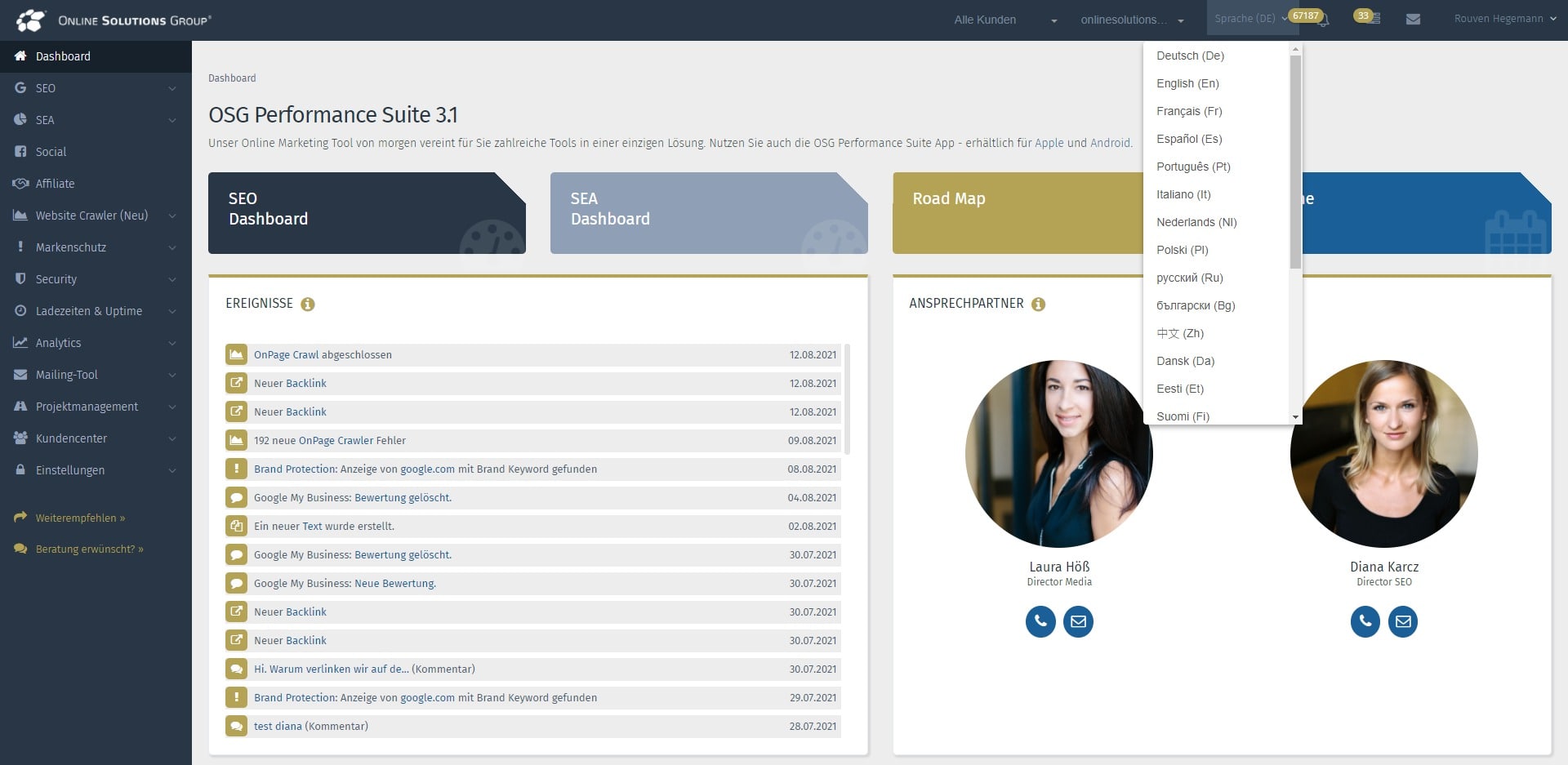Click the Dashboard breadcrumb text
Viewport: 1568px width, 765px height.
[232, 78]
